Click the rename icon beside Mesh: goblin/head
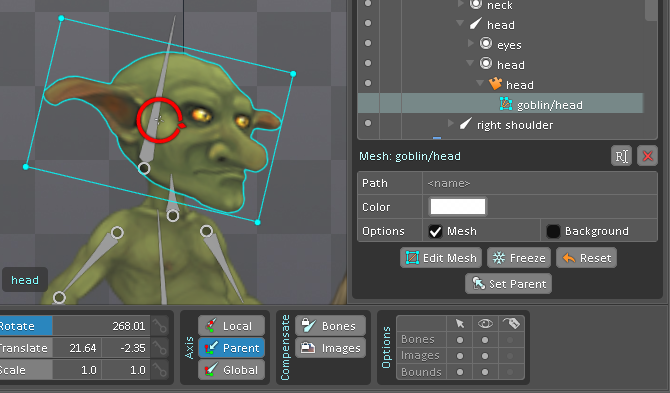 click(621, 156)
